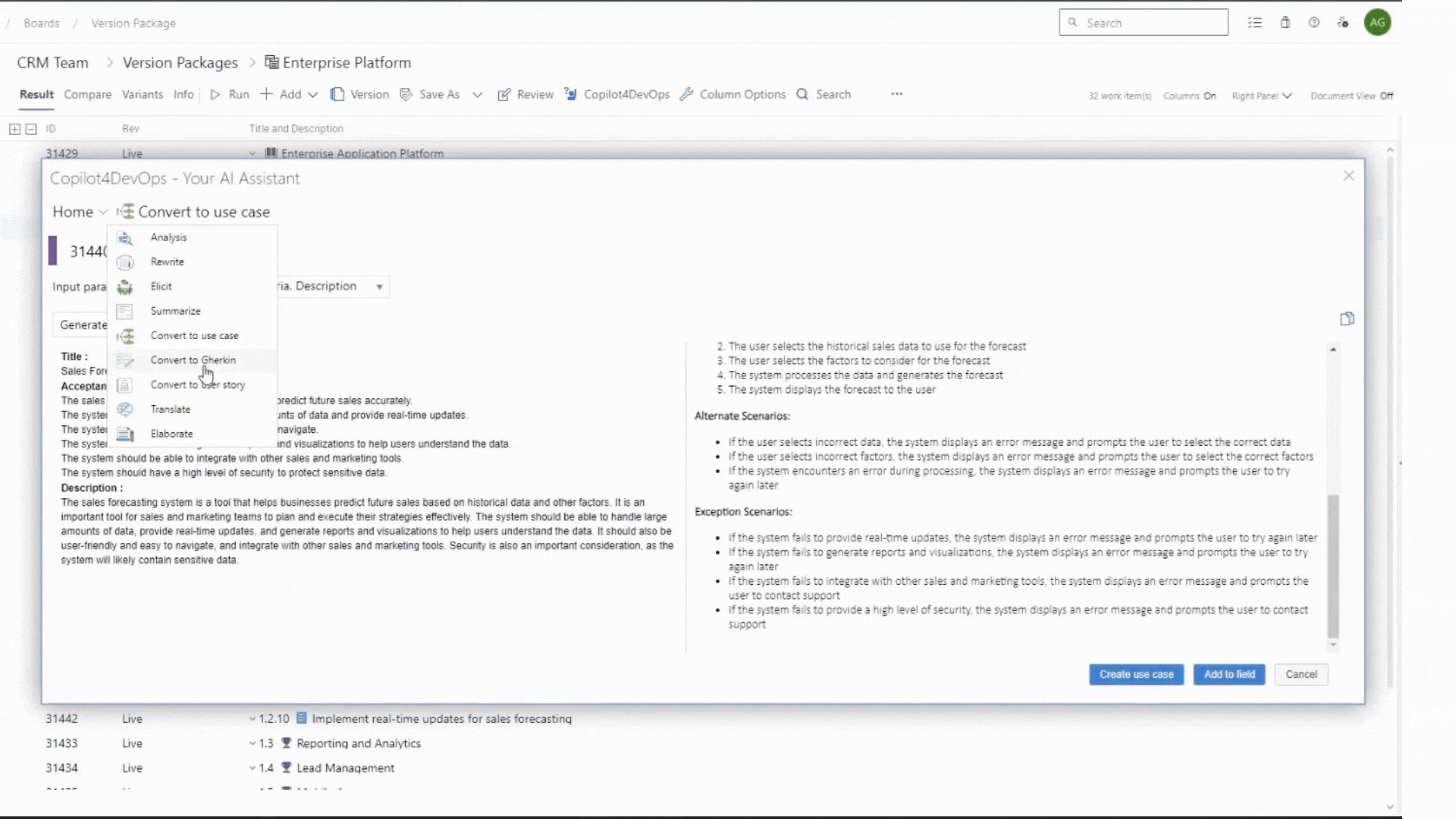Click the Add to field button
Screen dimensions: 1456x819
tap(1228, 674)
